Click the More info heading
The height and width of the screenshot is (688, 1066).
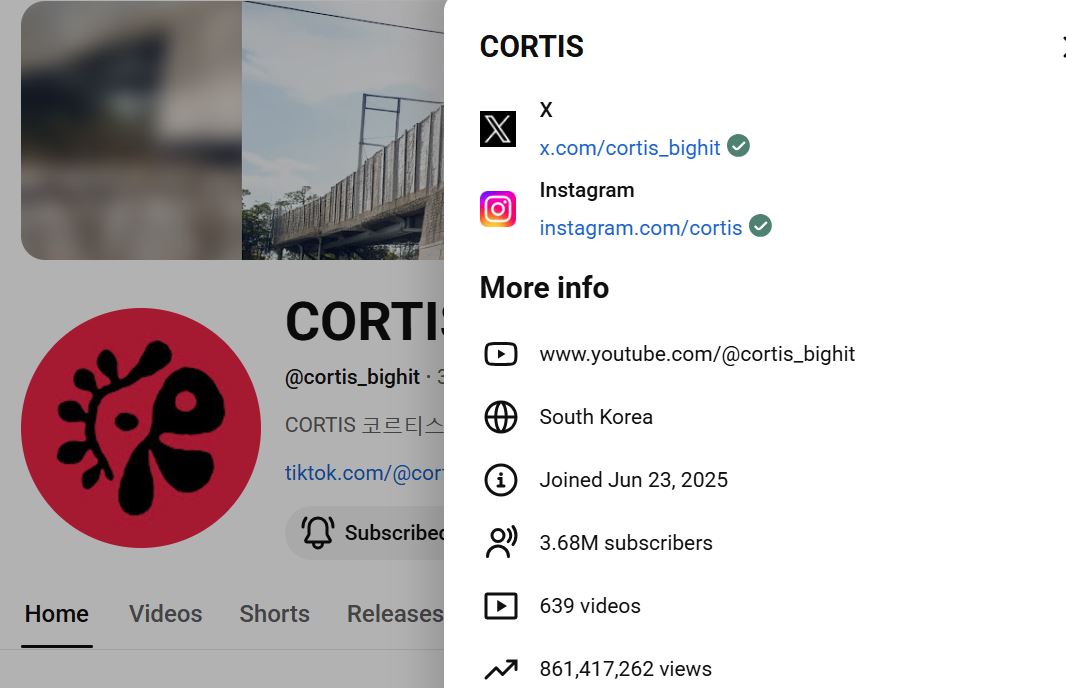click(544, 288)
